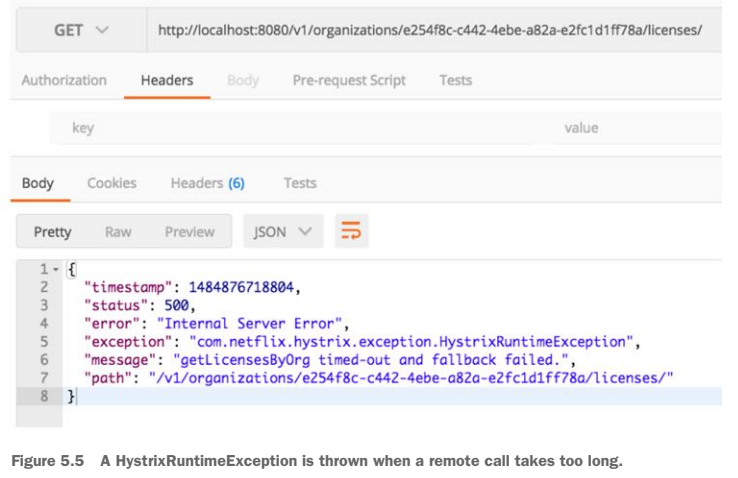
Task: Click the "message" key on line 6
Action: pos(120,360)
